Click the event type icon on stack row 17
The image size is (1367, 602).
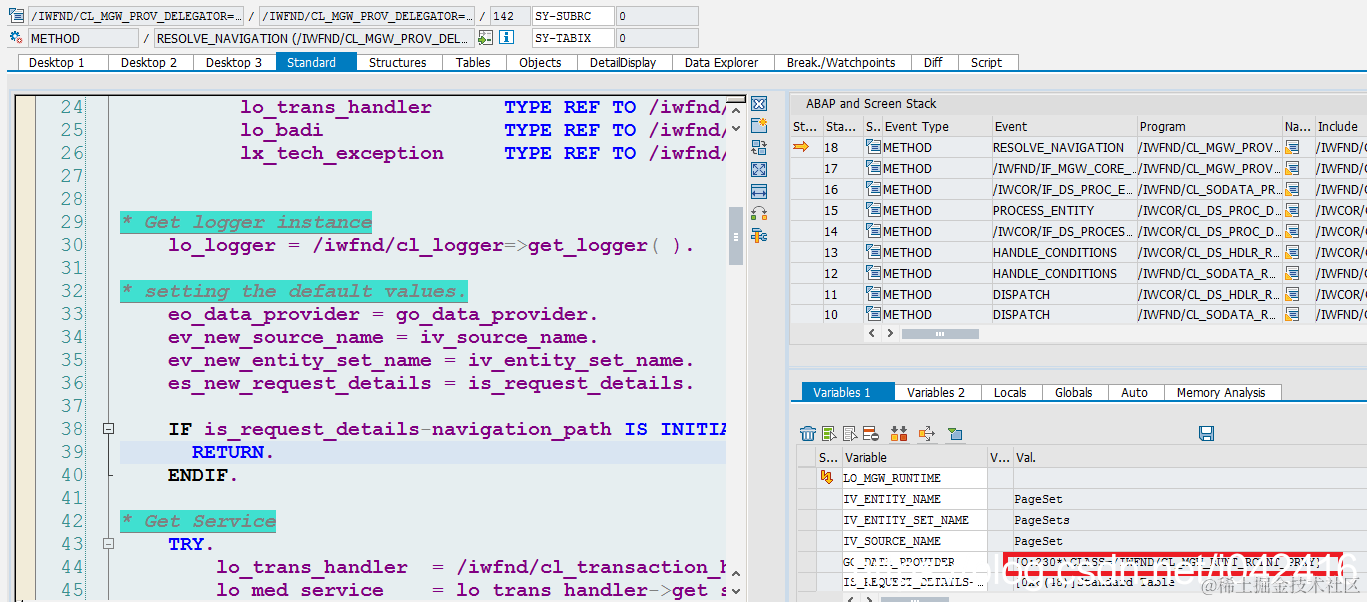[873, 168]
